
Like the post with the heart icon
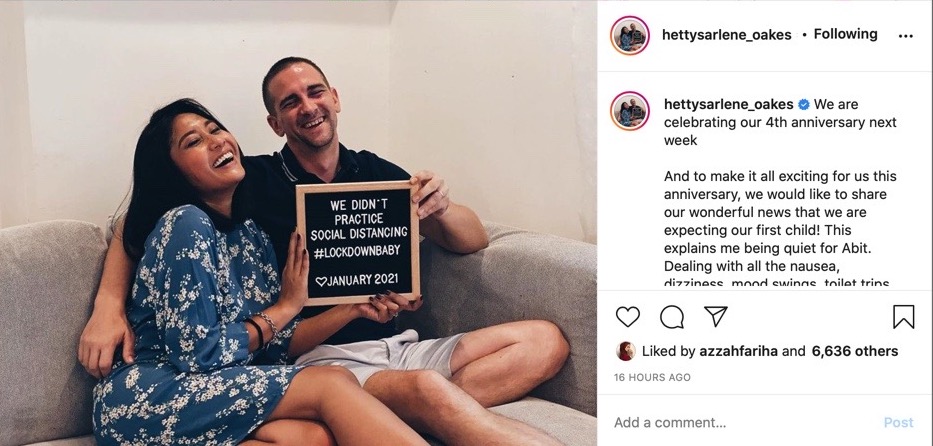click(x=627, y=317)
